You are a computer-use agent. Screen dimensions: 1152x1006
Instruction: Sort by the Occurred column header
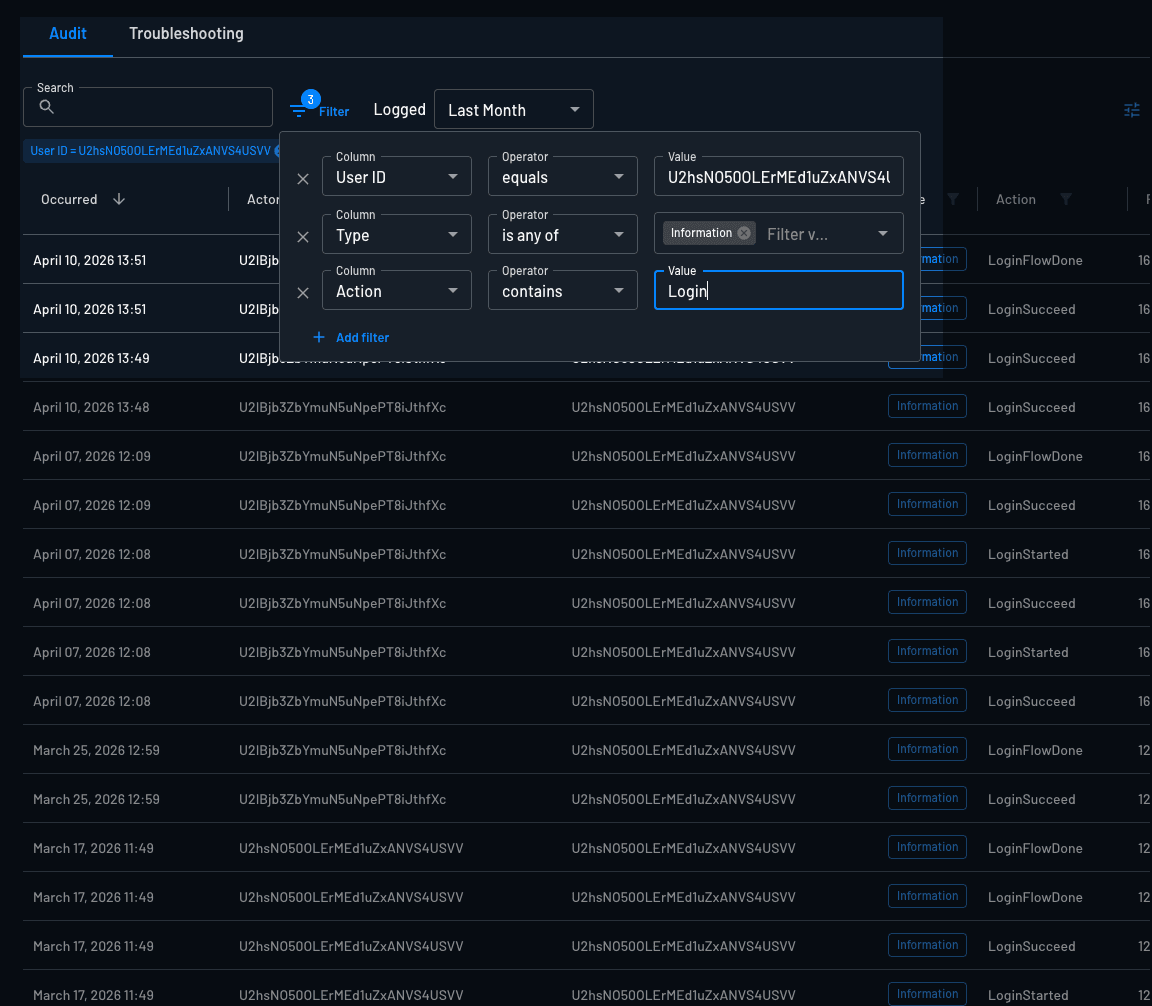[x=69, y=200]
